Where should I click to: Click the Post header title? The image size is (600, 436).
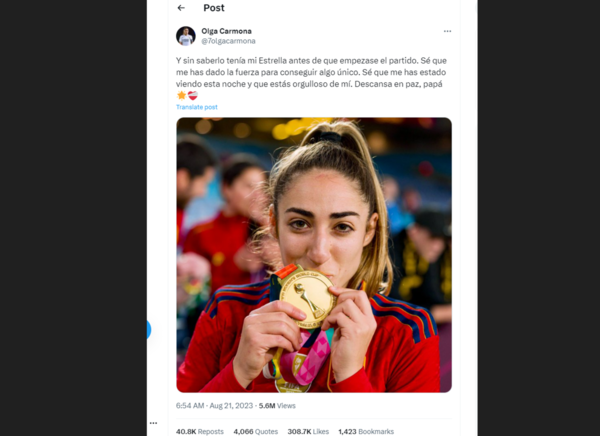[214, 8]
